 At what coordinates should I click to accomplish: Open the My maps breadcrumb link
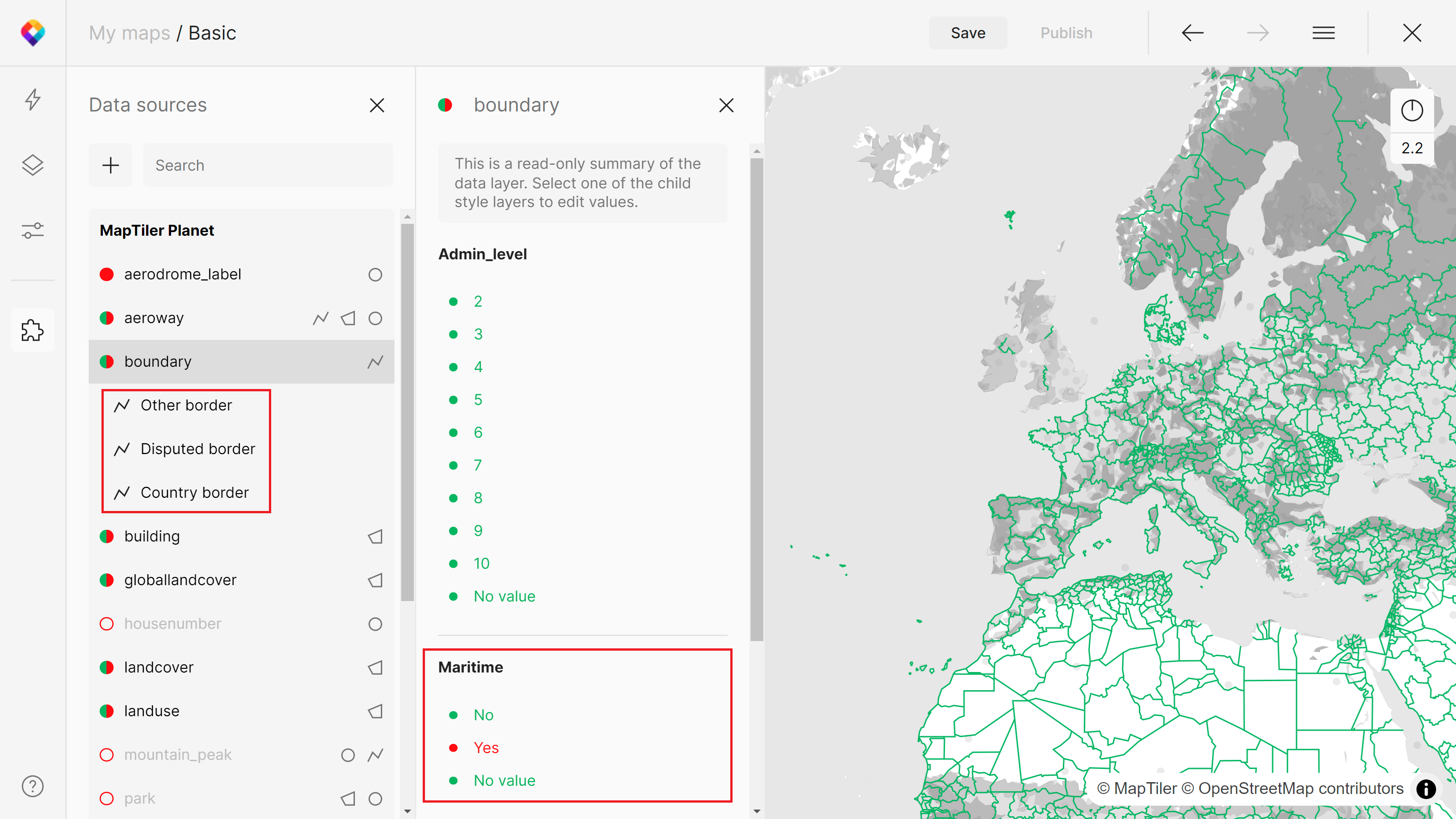point(129,33)
